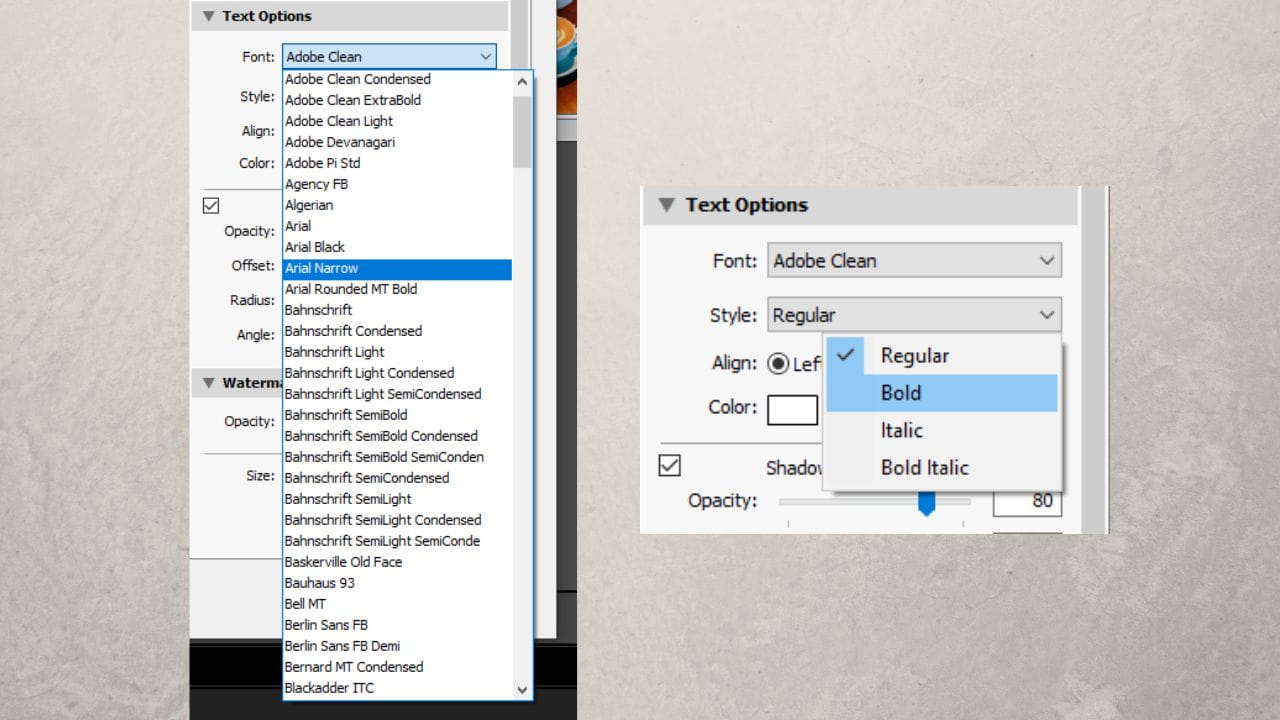Click the shadow Opacity slider handle
The height and width of the screenshot is (720, 1280).
coord(926,502)
